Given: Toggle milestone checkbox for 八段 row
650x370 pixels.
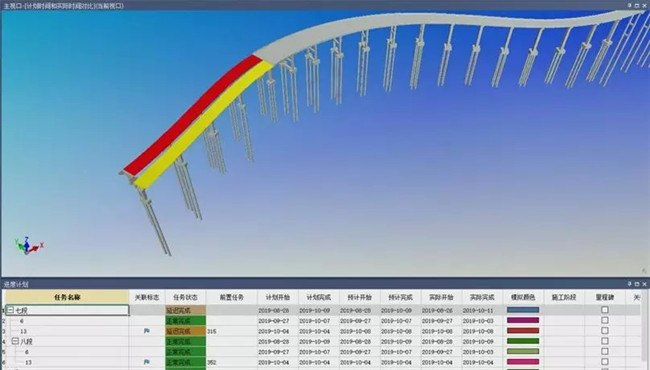Looking at the screenshot, I should coord(605,341).
